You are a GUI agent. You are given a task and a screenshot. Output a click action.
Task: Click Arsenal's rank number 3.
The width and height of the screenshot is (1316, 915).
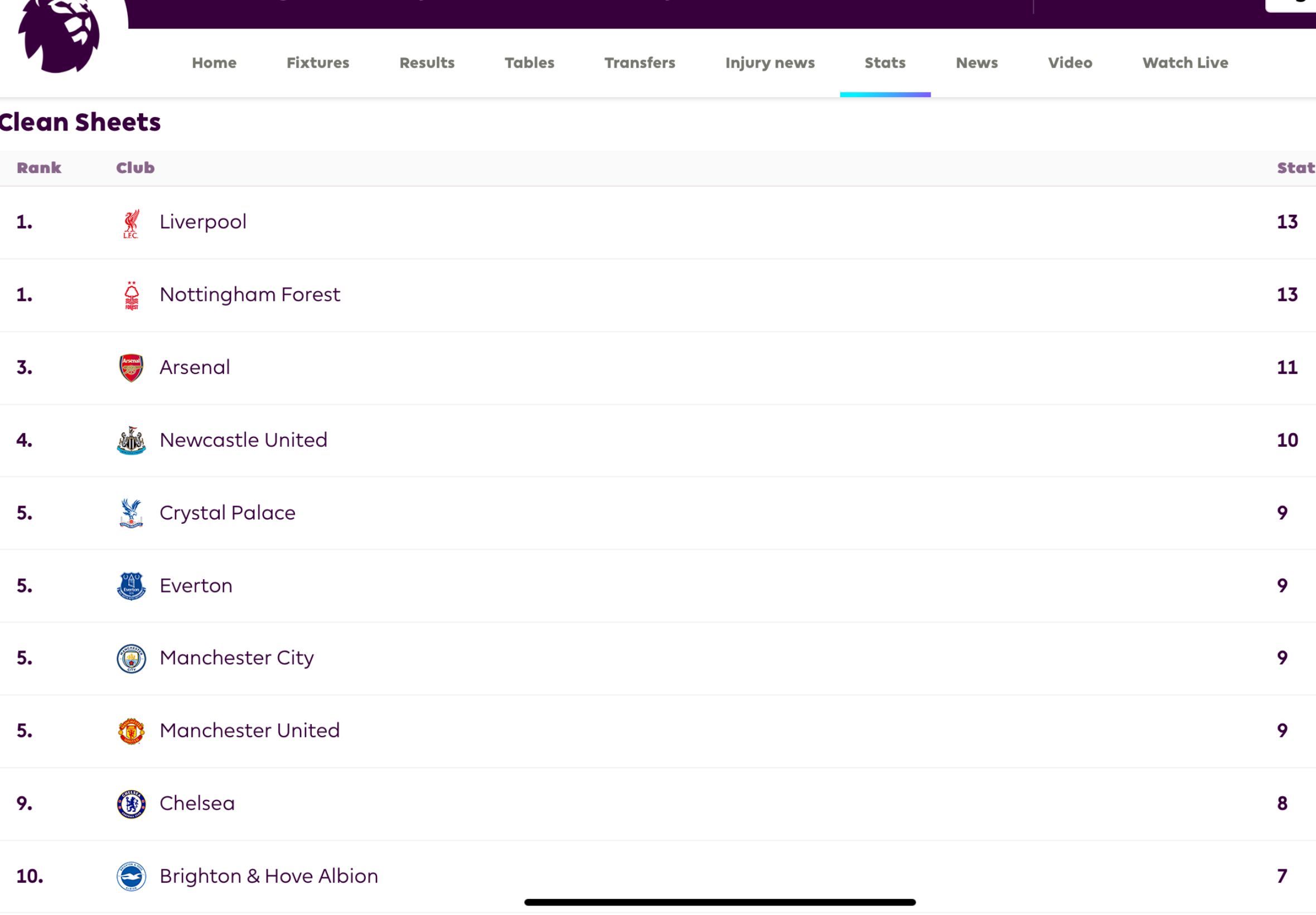24,368
